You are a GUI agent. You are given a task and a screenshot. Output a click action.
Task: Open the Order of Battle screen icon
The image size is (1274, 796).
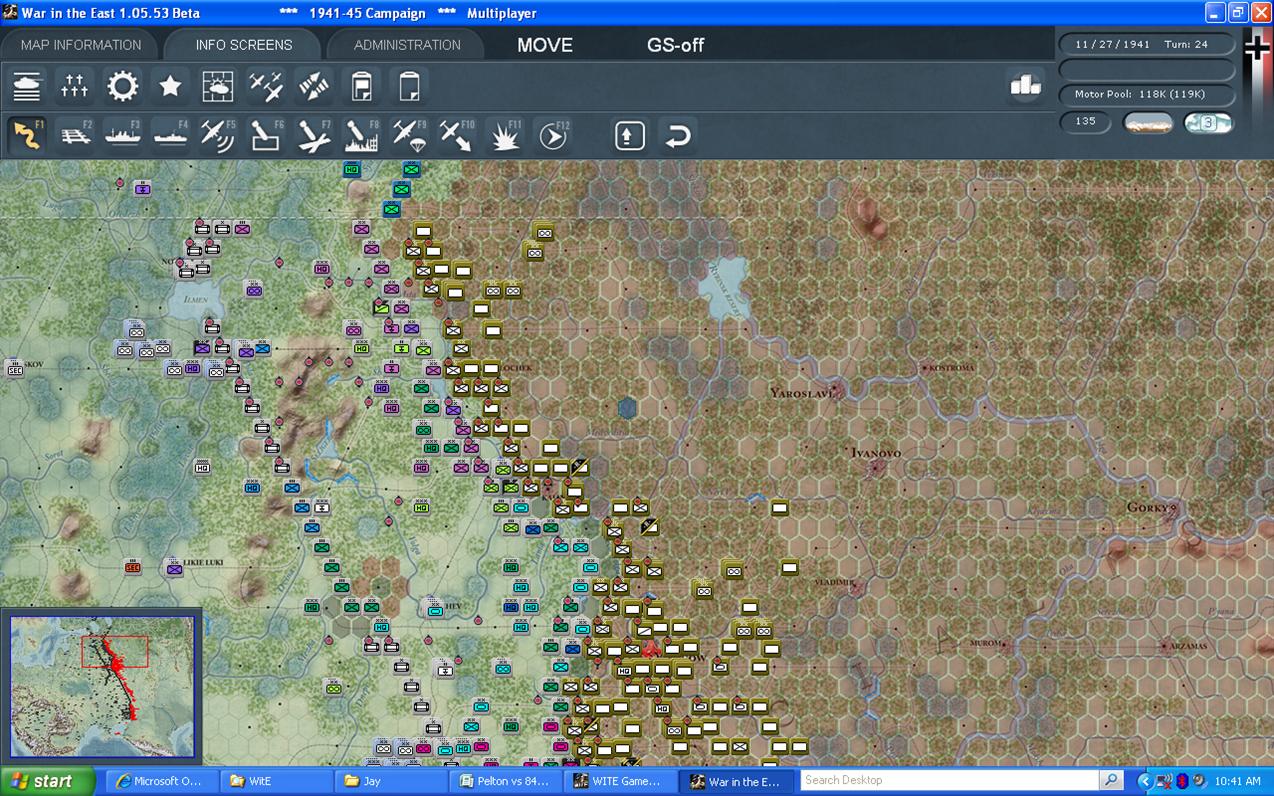(27, 86)
